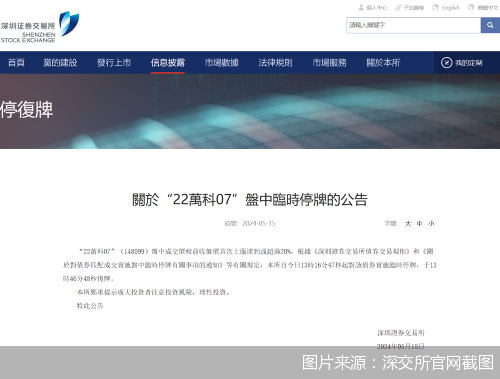This screenshot has width=500, height=379.
Task: Focus the 請輸入關鍵字 search field
Action: tap(413, 25)
